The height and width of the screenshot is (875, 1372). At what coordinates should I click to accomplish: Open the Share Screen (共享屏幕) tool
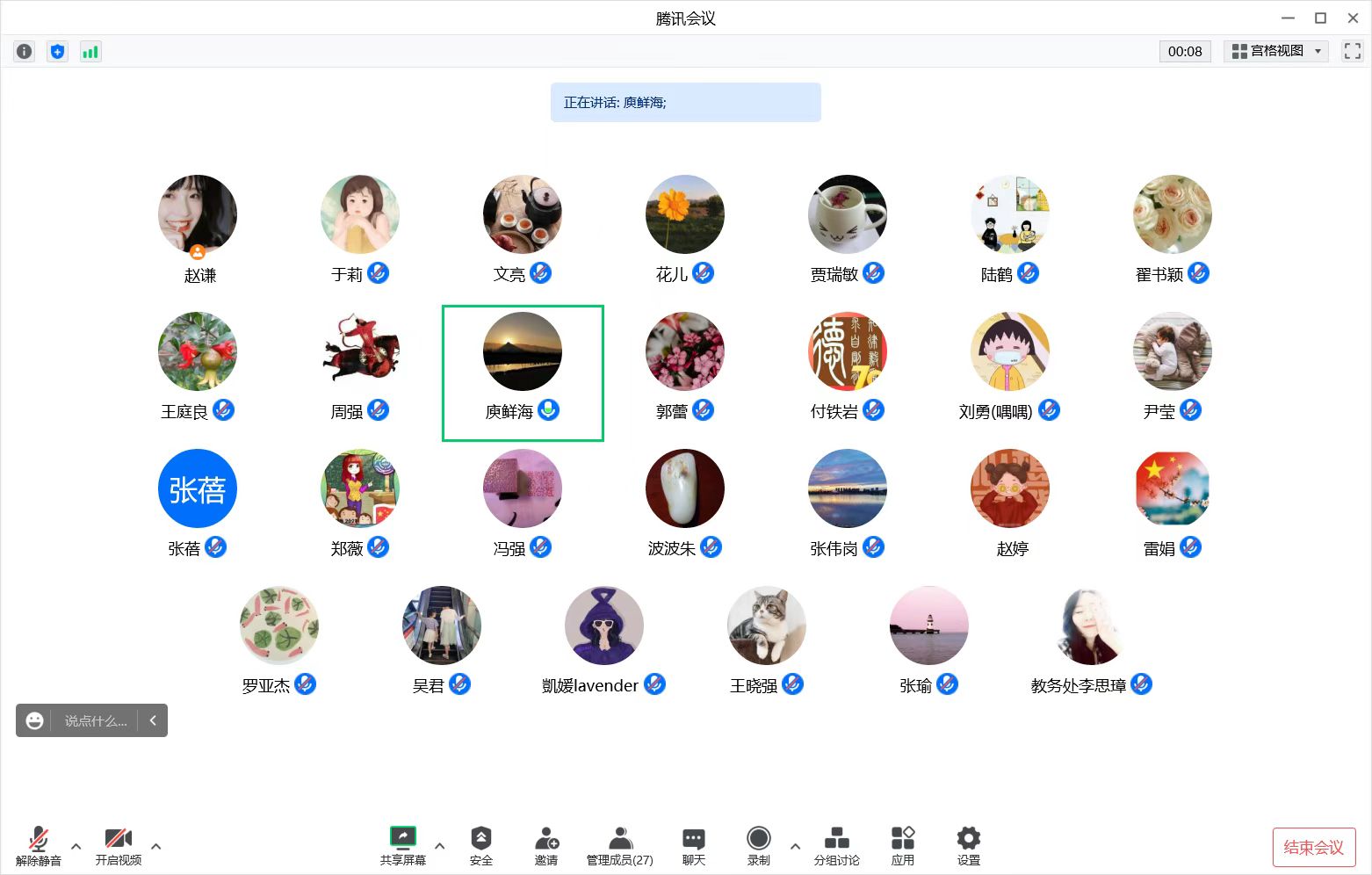[x=402, y=845]
